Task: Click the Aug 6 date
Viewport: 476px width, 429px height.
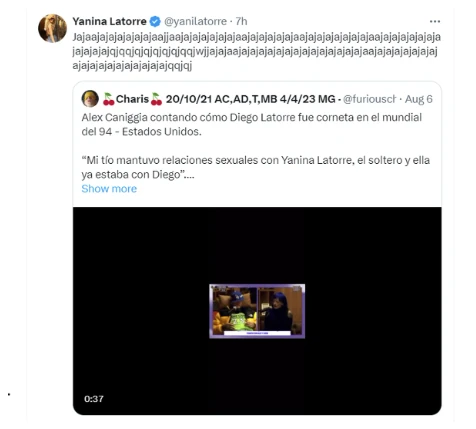Action: point(419,99)
